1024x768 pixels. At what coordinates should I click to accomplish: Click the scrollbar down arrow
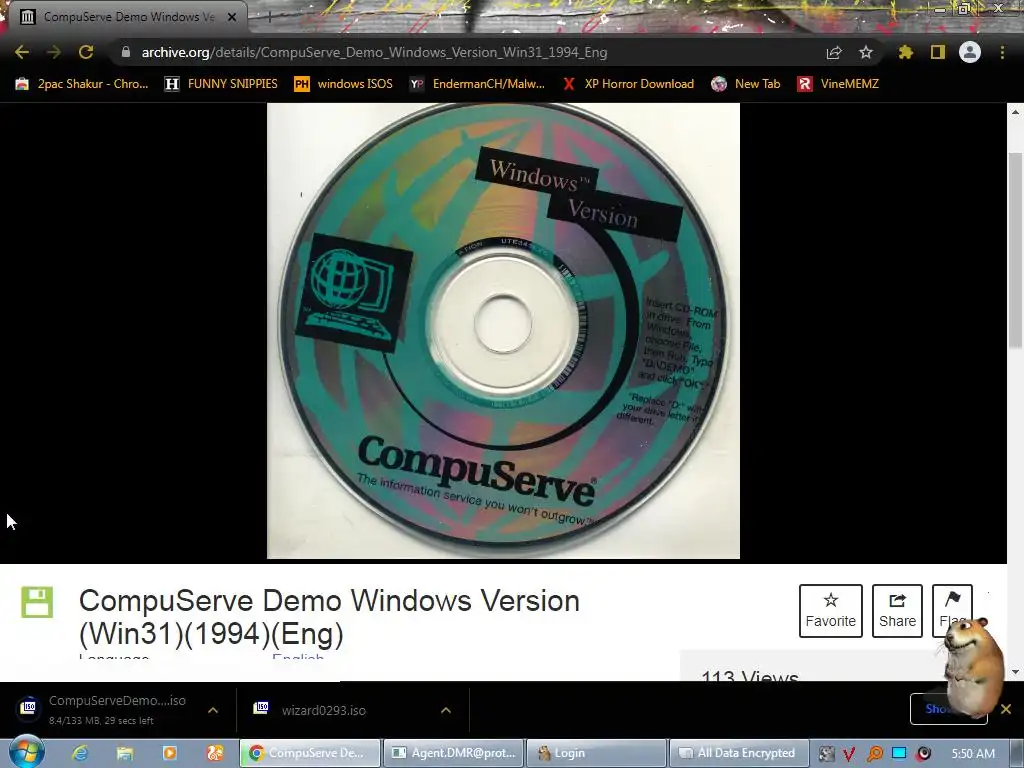[x=1015, y=672]
